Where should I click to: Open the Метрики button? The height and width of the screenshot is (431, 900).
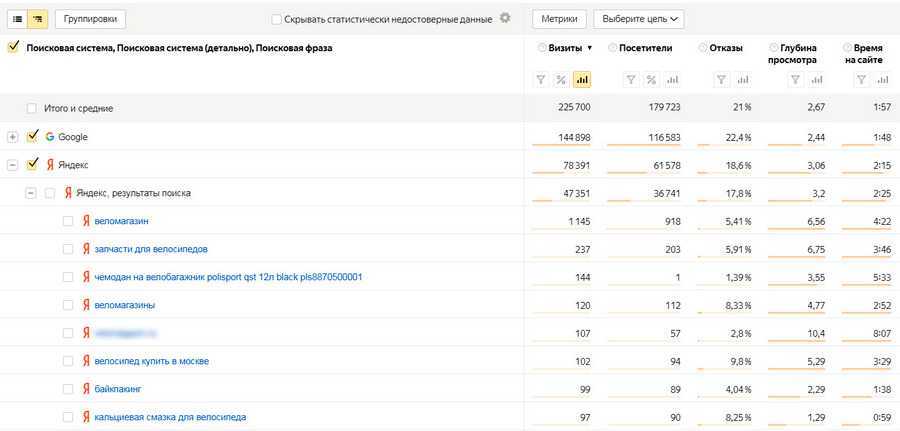[559, 18]
